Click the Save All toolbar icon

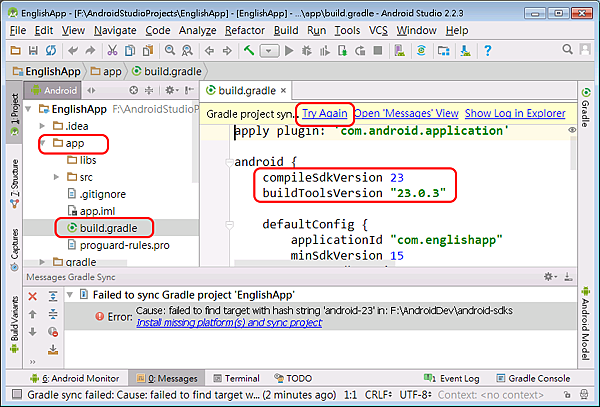33,50
